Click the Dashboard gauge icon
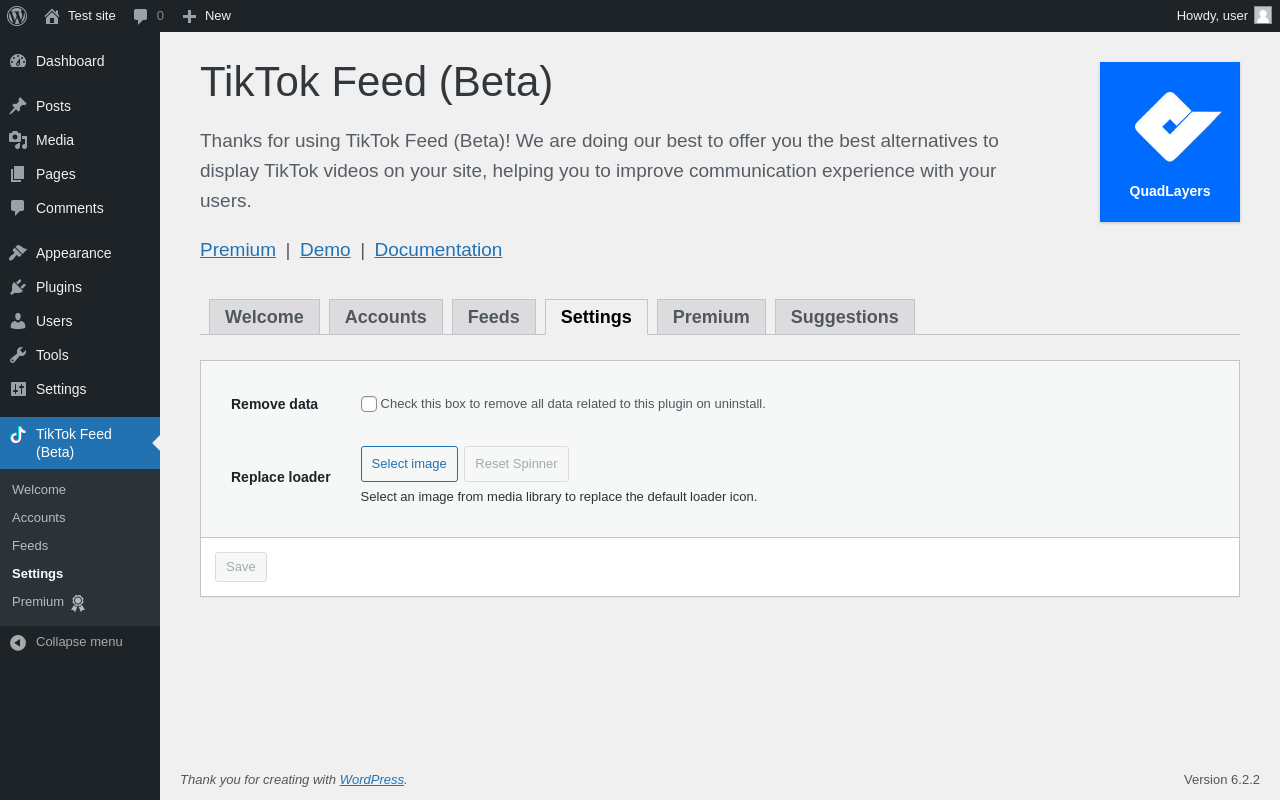This screenshot has width=1280, height=800. pyautogui.click(x=18, y=61)
